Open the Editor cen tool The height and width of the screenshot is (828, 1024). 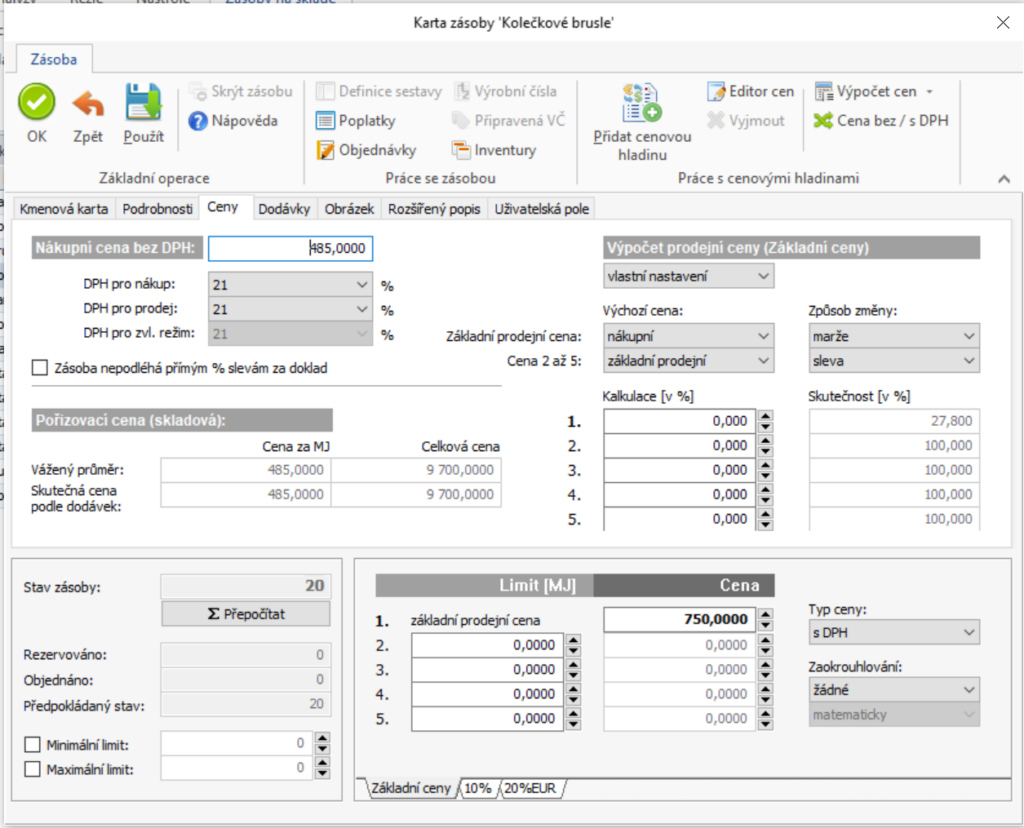750,91
